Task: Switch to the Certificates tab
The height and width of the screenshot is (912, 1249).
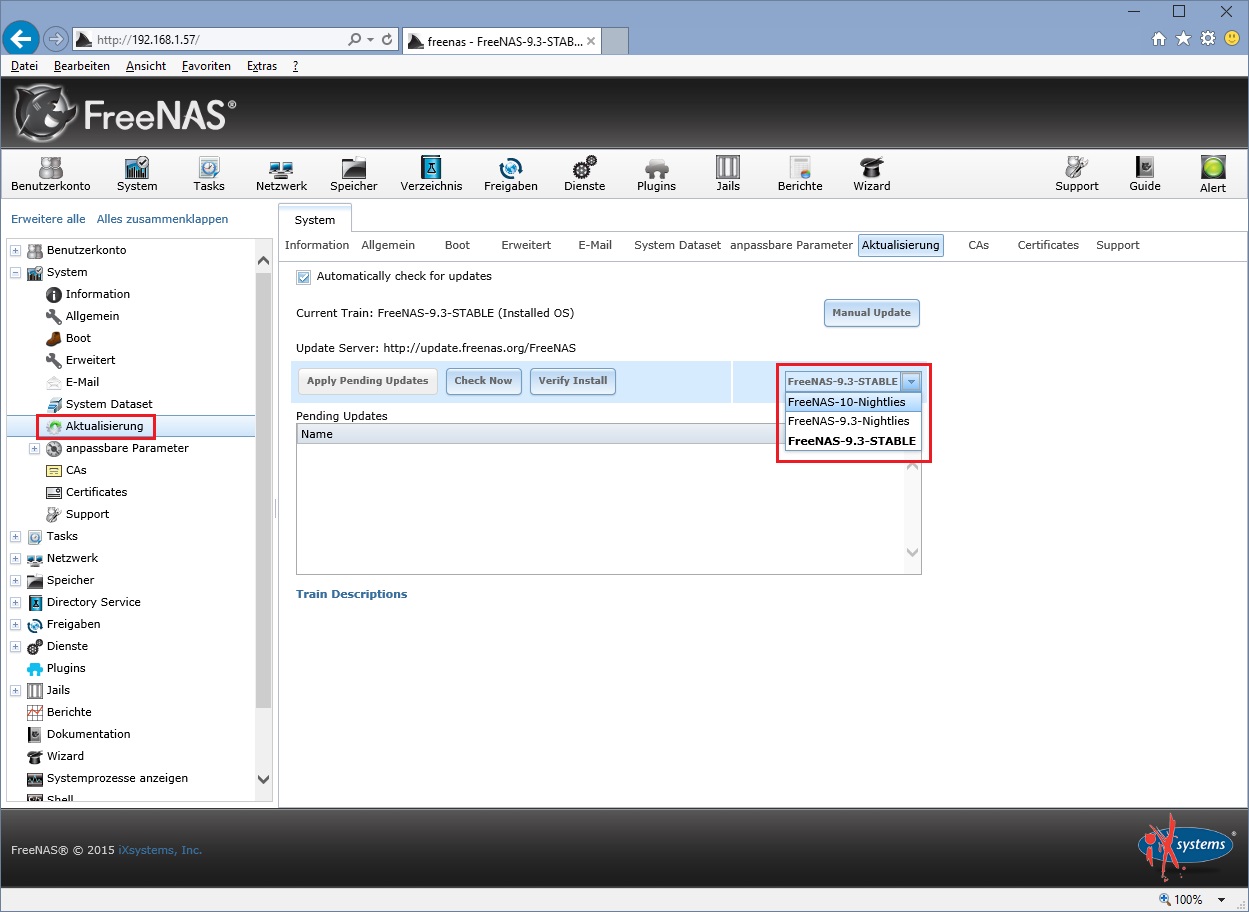Action: tap(1048, 245)
